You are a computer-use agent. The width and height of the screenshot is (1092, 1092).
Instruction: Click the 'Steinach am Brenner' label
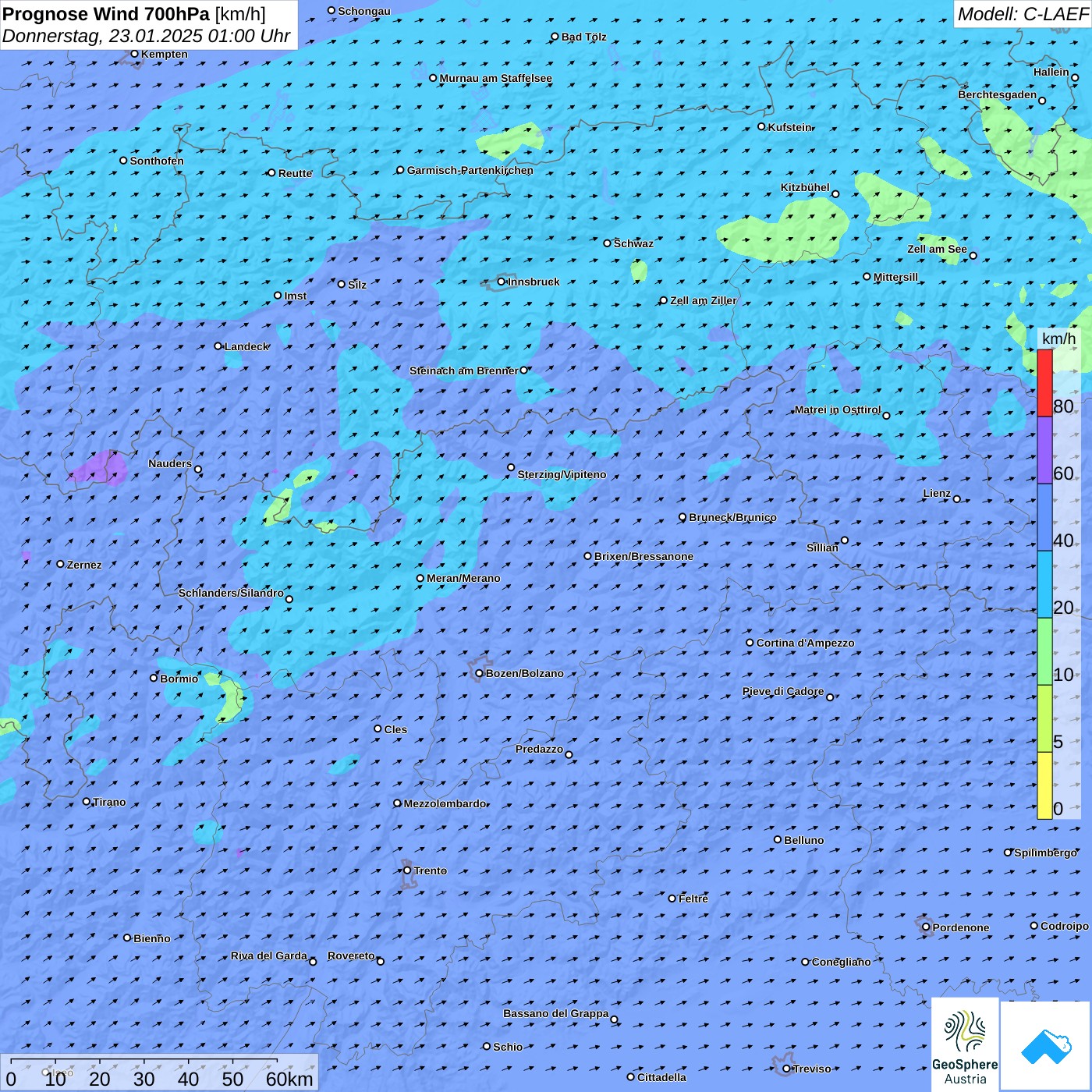463,370
